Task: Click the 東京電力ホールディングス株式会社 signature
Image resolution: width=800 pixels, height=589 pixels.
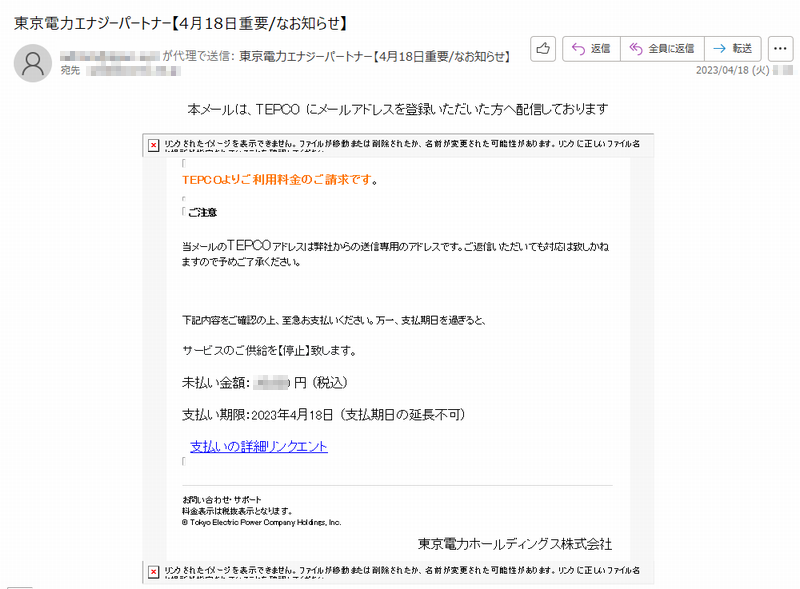Action: coord(515,544)
